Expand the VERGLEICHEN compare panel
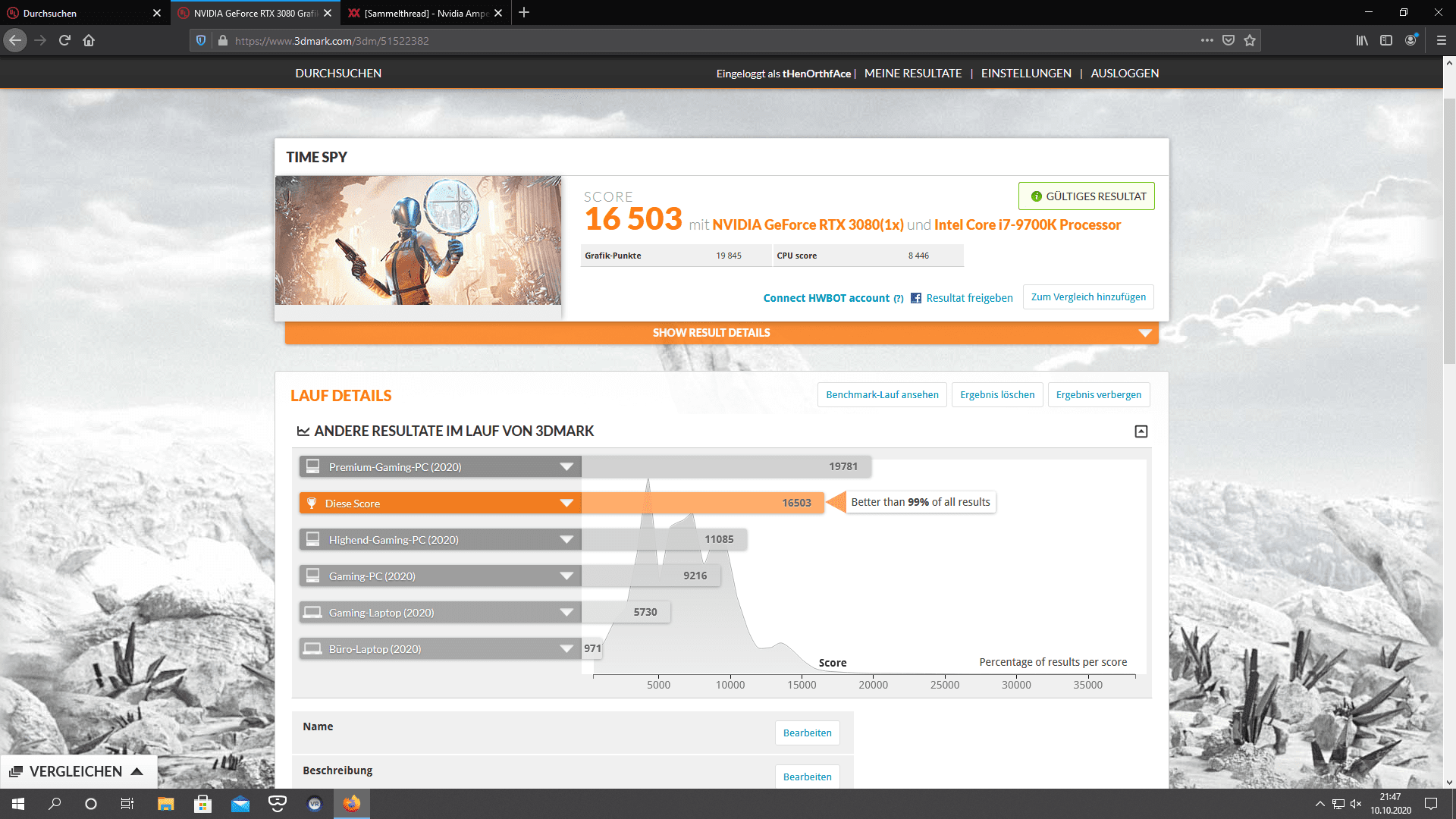Image resolution: width=1456 pixels, height=819 pixels. coord(77,771)
